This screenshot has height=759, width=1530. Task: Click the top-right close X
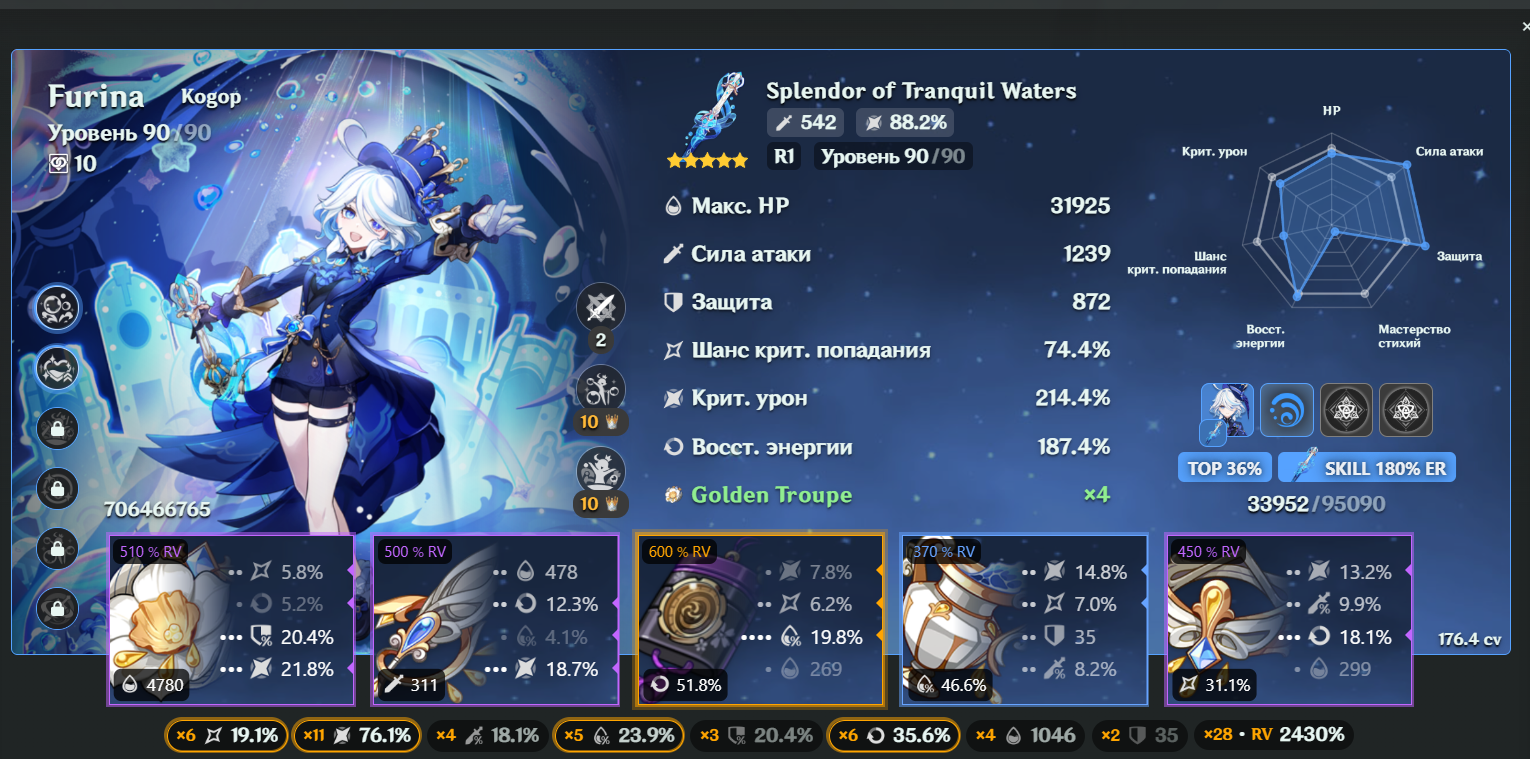tap(1524, 28)
